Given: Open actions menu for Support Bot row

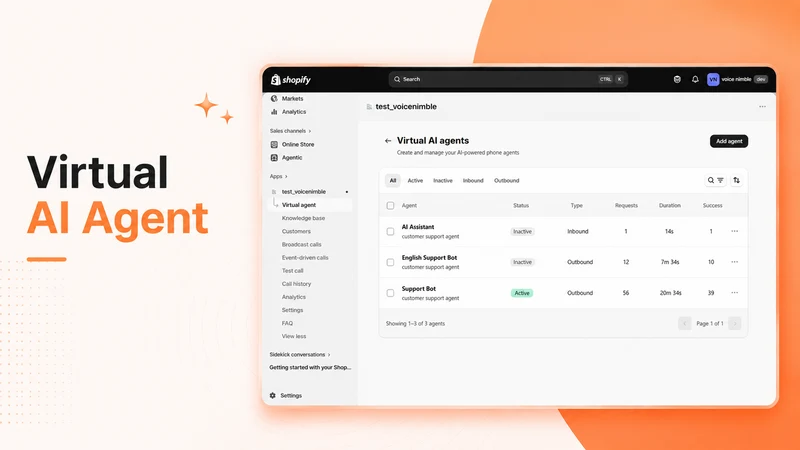Looking at the screenshot, I should coord(735,293).
